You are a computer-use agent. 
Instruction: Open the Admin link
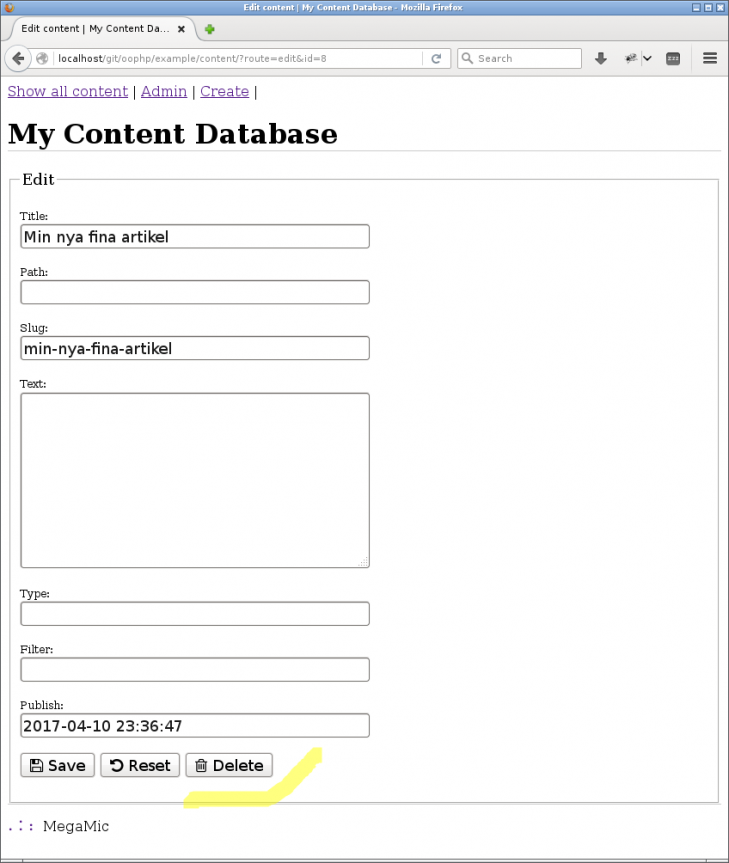pos(164,91)
